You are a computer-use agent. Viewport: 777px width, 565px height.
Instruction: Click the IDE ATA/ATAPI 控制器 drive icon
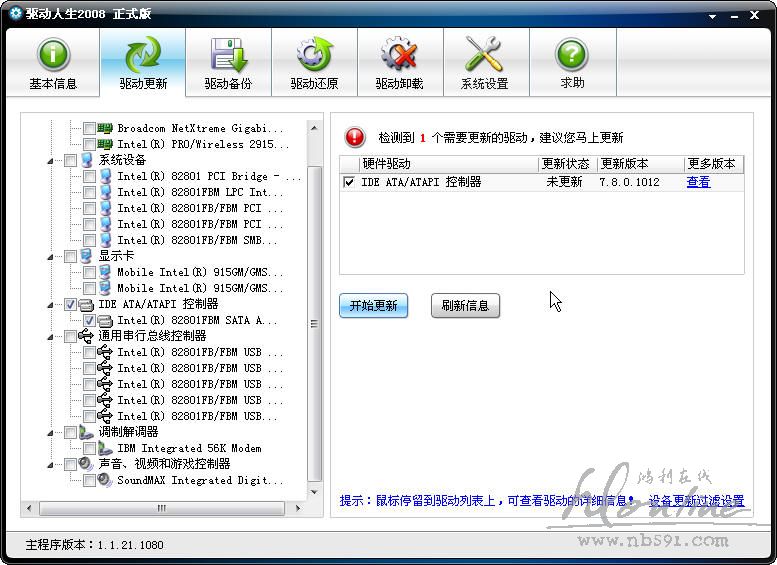86,304
